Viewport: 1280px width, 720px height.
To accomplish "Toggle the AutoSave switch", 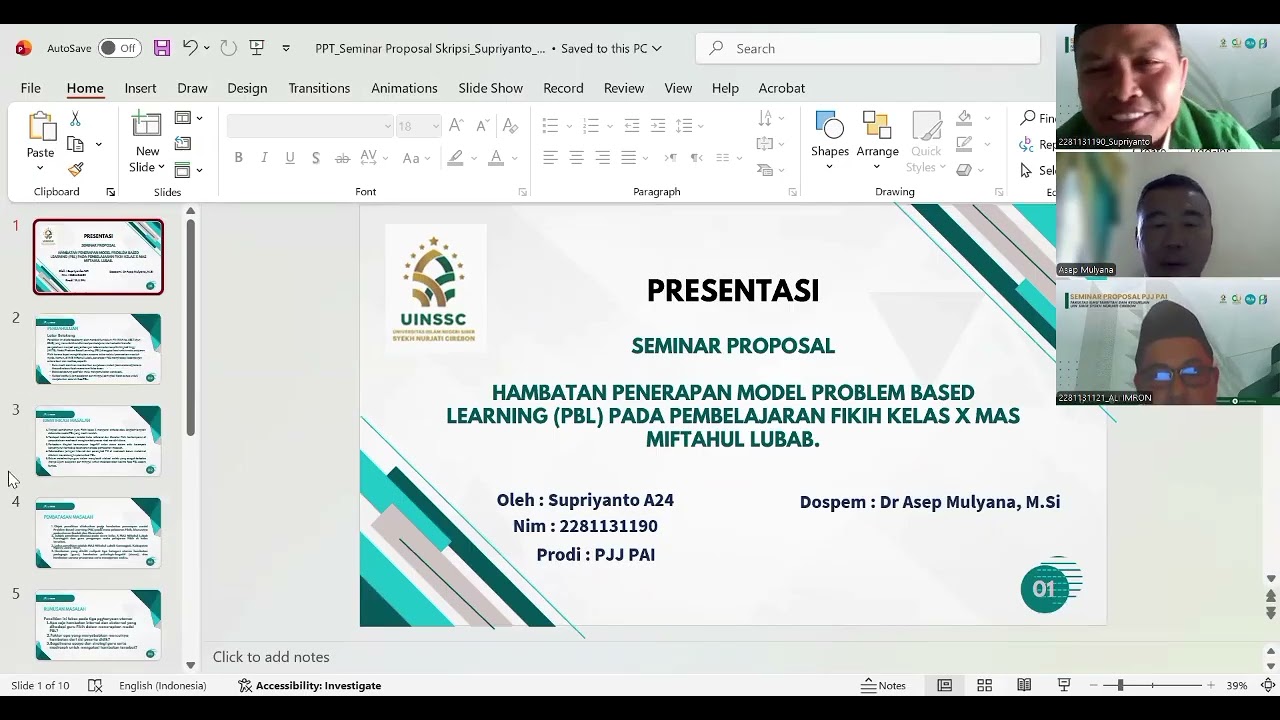I will (120, 48).
